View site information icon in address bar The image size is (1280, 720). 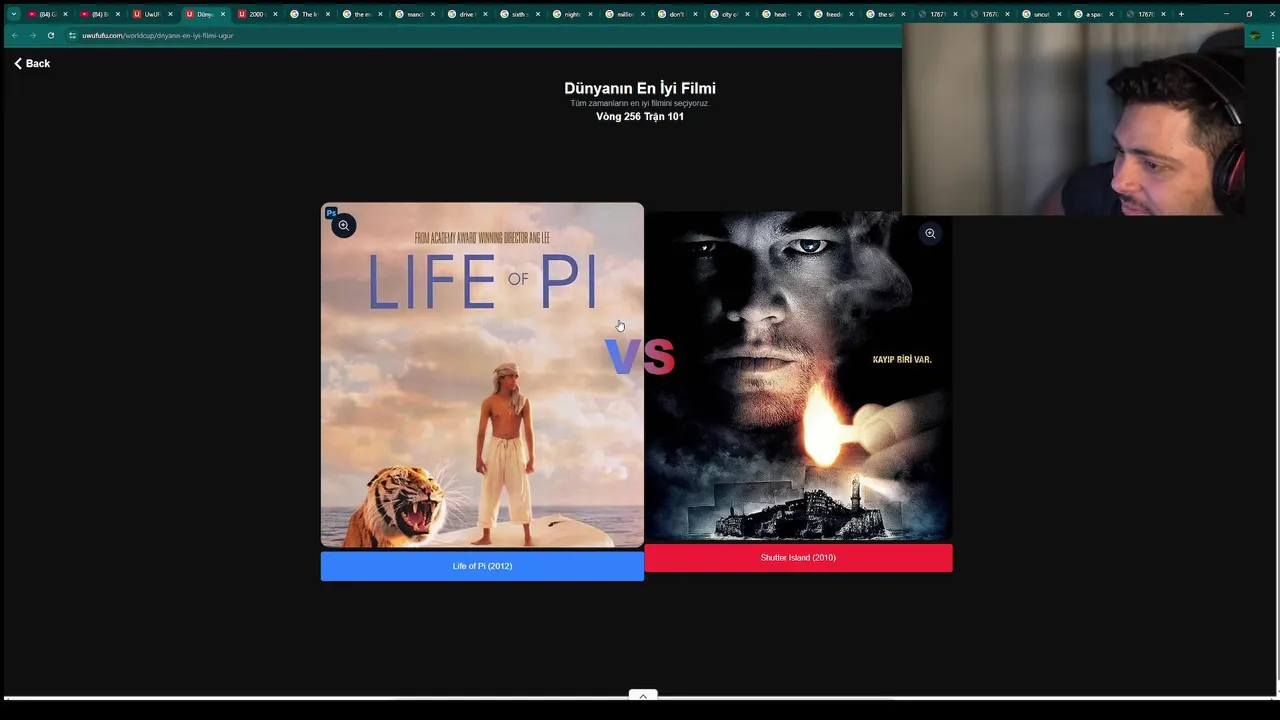coord(72,35)
